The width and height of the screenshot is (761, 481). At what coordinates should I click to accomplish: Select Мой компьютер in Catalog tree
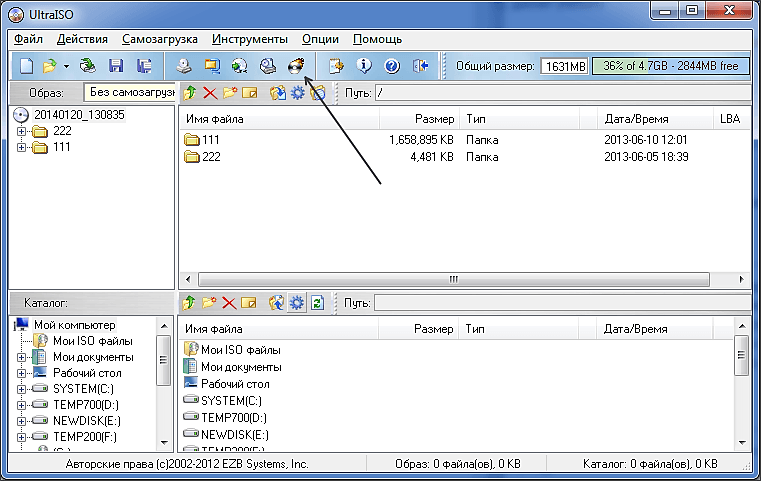[x=75, y=325]
